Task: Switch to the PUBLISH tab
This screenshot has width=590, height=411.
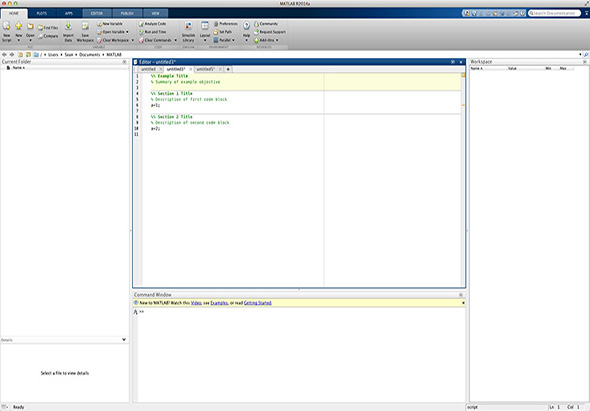Action: click(127, 13)
